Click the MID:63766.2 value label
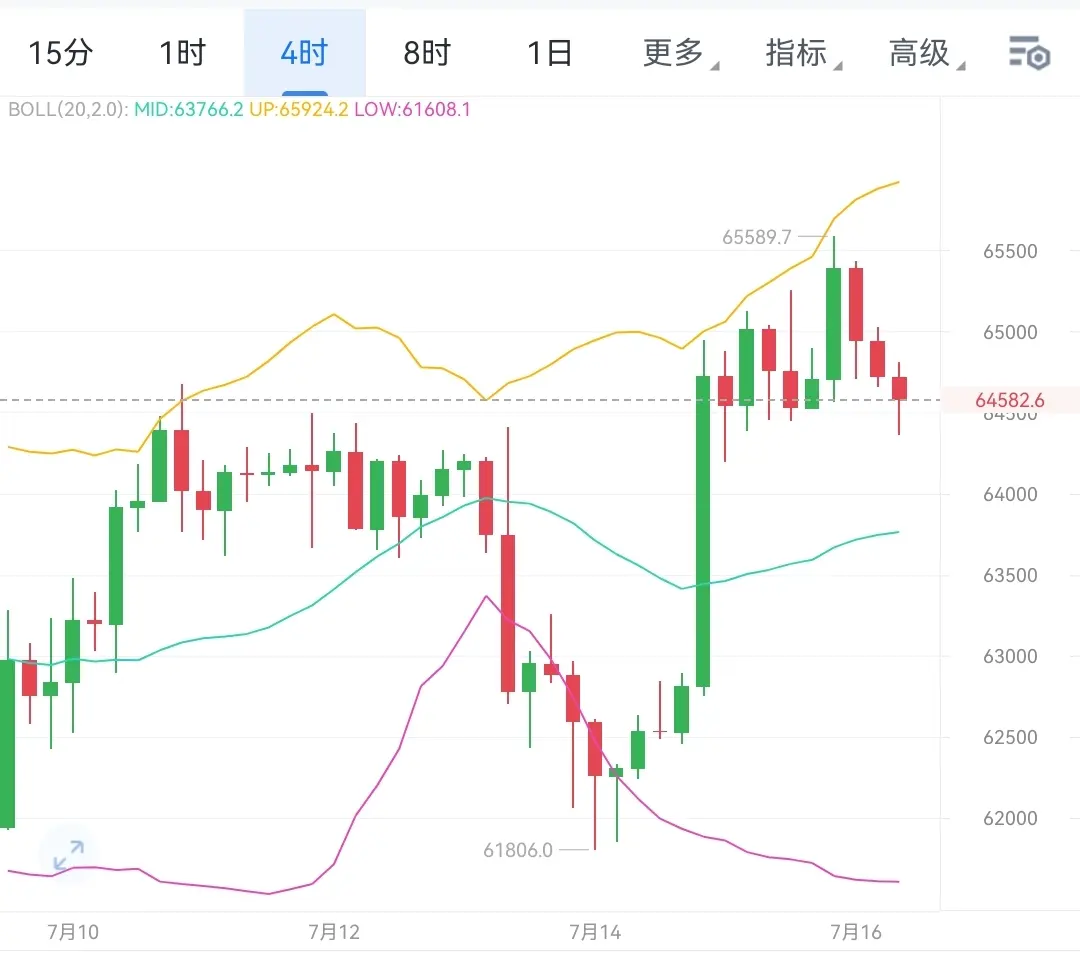The width and height of the screenshot is (1080, 956). pyautogui.click(x=188, y=110)
